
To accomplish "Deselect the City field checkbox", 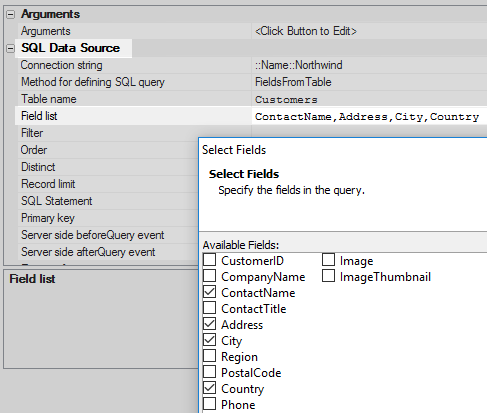I will point(209,340).
